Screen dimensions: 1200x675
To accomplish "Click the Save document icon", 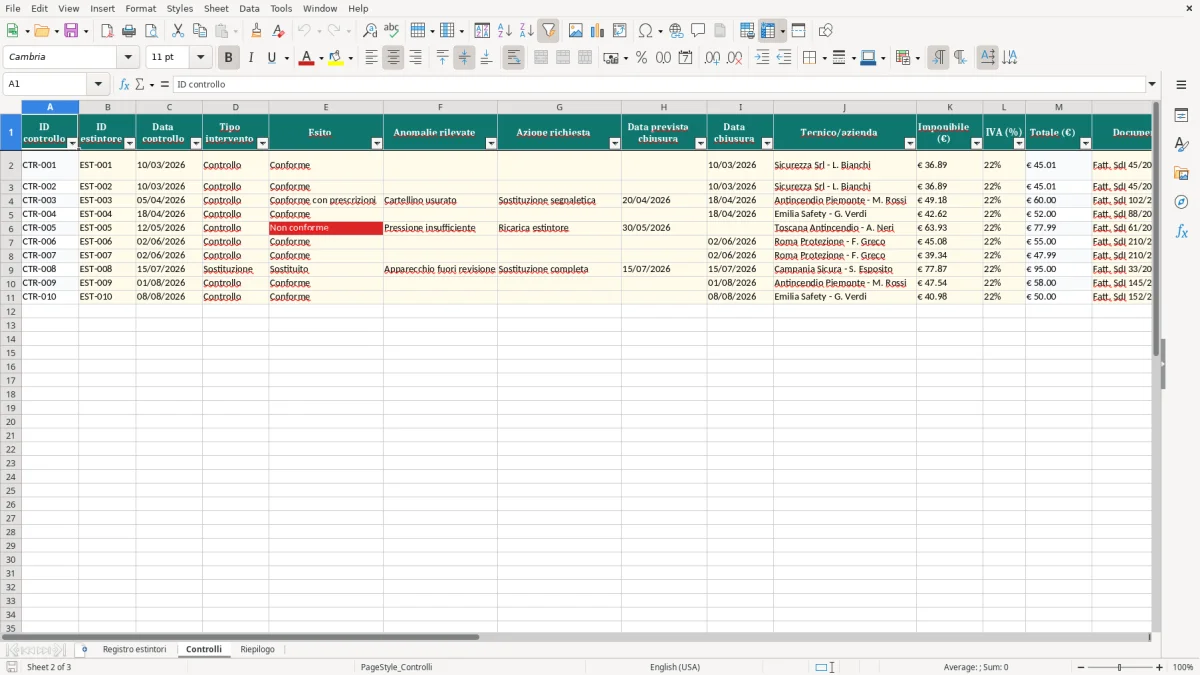I will (71, 31).
